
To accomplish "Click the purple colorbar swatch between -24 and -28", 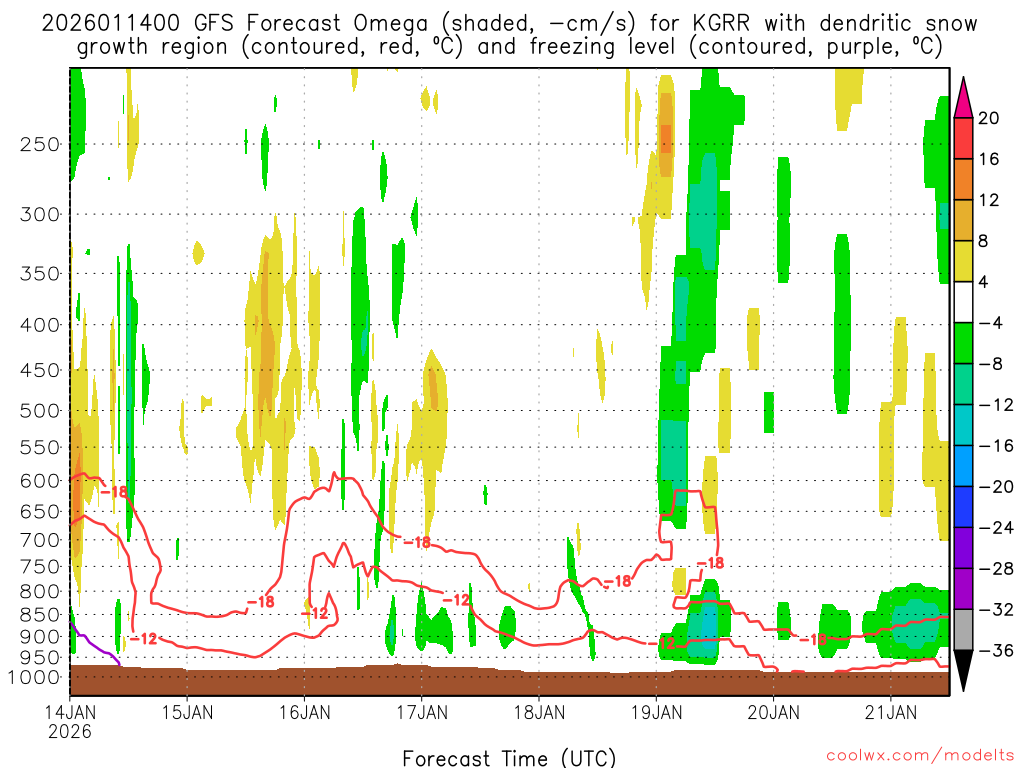I will point(963,548).
